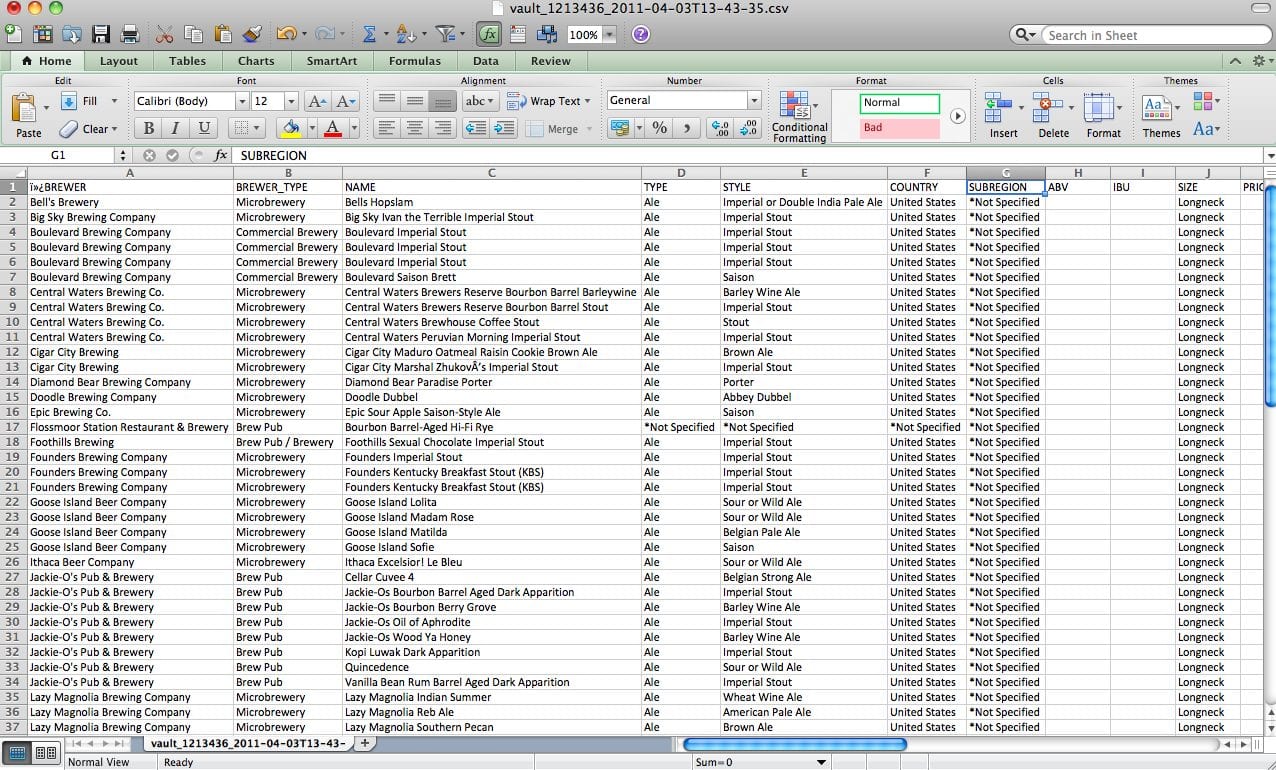Viewport: 1276px width, 770px height.
Task: Toggle Underline formatting
Action: click(204, 128)
